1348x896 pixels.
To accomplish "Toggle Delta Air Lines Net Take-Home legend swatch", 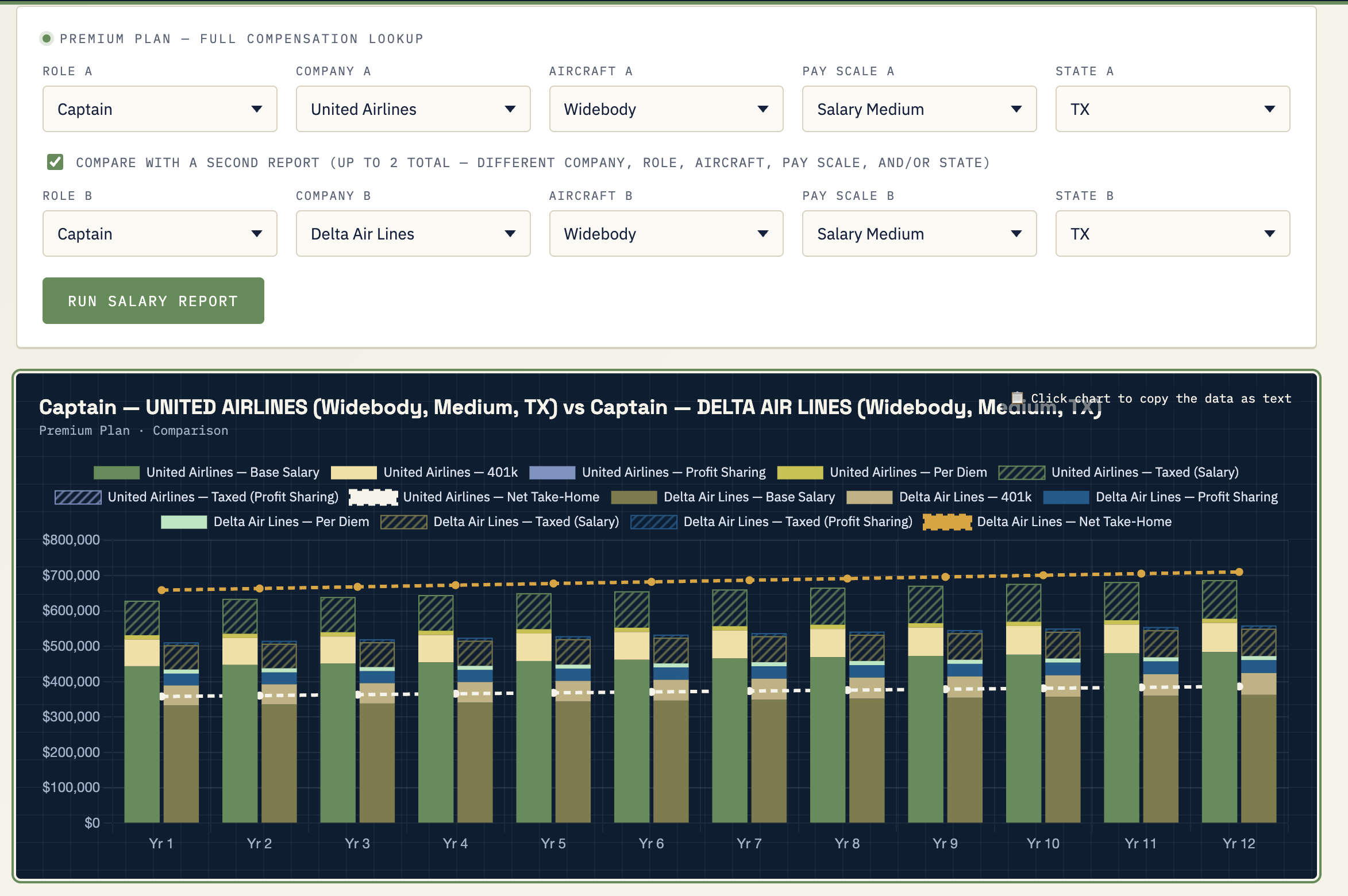I will [948, 522].
